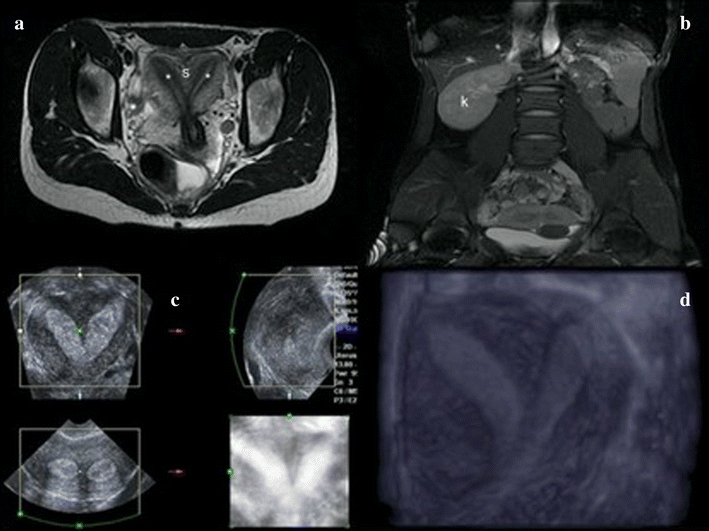
Task: Click the blue highlighted entry in ultrasound overlay
Action: tap(347, 330)
